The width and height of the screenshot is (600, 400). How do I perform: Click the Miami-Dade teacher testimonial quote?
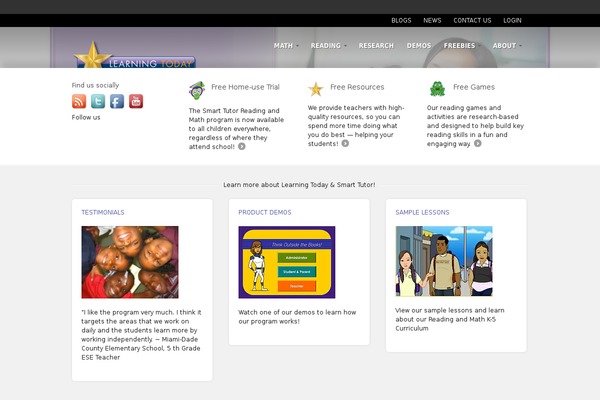pyautogui.click(x=141, y=335)
